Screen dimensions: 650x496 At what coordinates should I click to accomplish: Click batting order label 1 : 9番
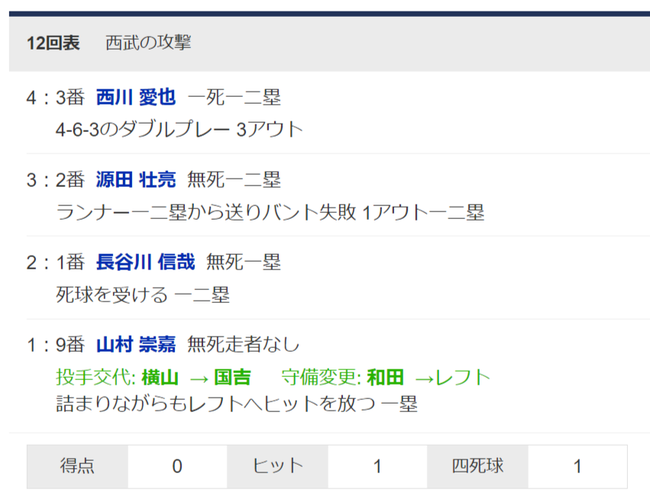pyautogui.click(x=56, y=345)
